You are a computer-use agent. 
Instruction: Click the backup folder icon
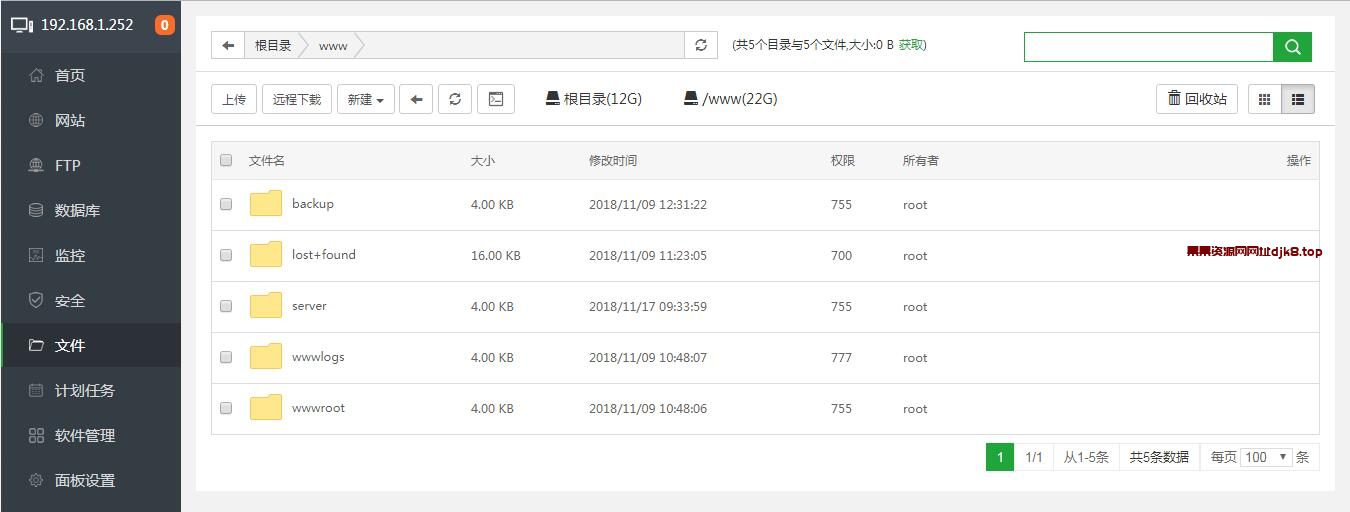(x=266, y=204)
